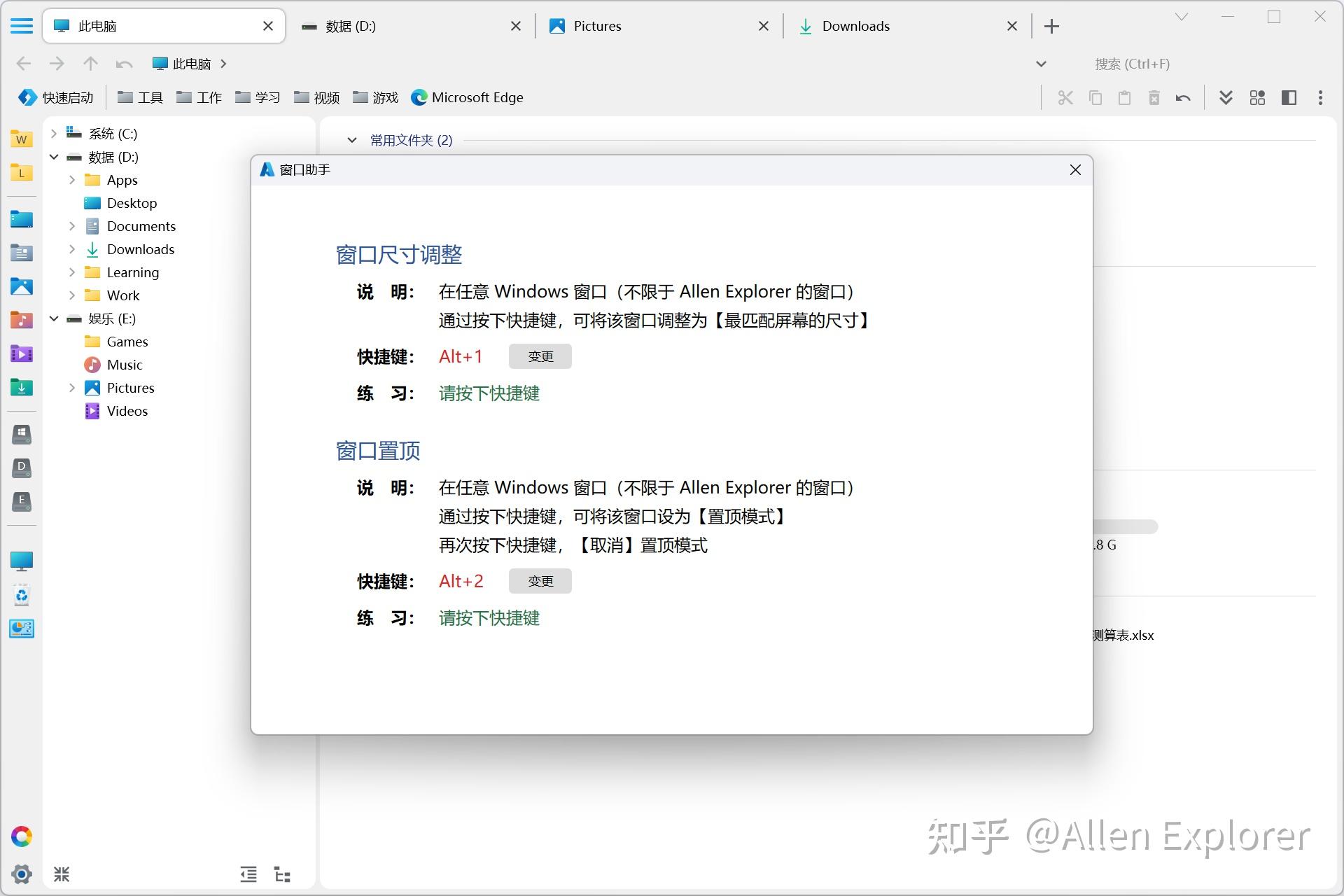Open the collapse-all double chevron toolbar icon

pyautogui.click(x=1226, y=97)
